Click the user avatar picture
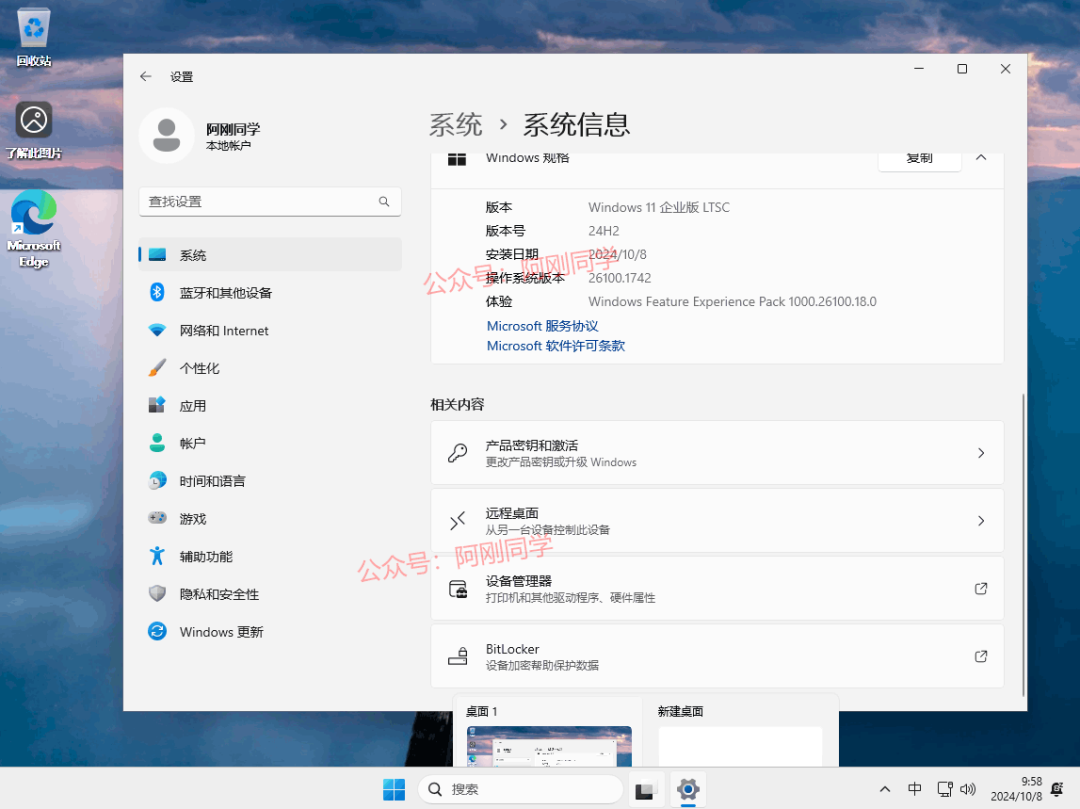Image resolution: width=1080 pixels, height=809 pixels. (167, 136)
